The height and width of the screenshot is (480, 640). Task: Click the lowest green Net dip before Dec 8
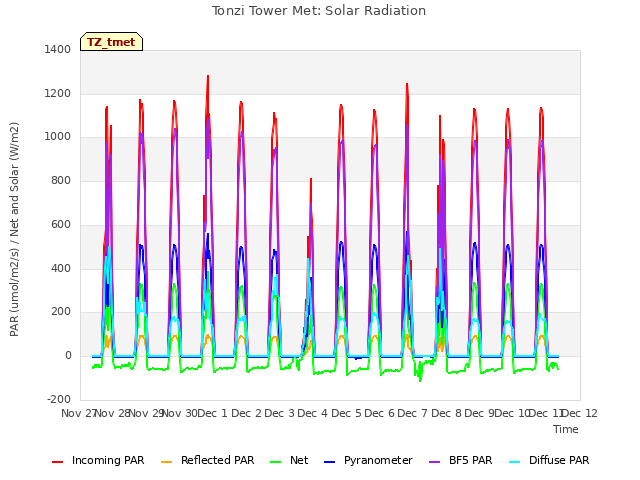(420, 380)
